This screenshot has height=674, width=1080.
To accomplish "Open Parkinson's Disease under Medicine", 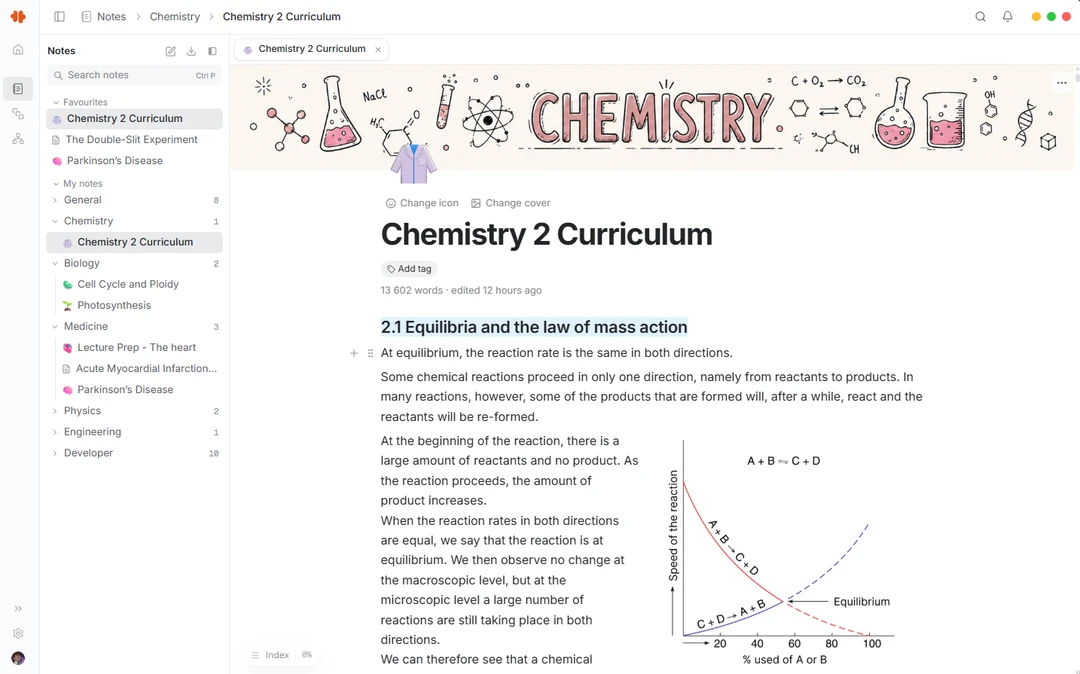I will (x=134, y=390).
